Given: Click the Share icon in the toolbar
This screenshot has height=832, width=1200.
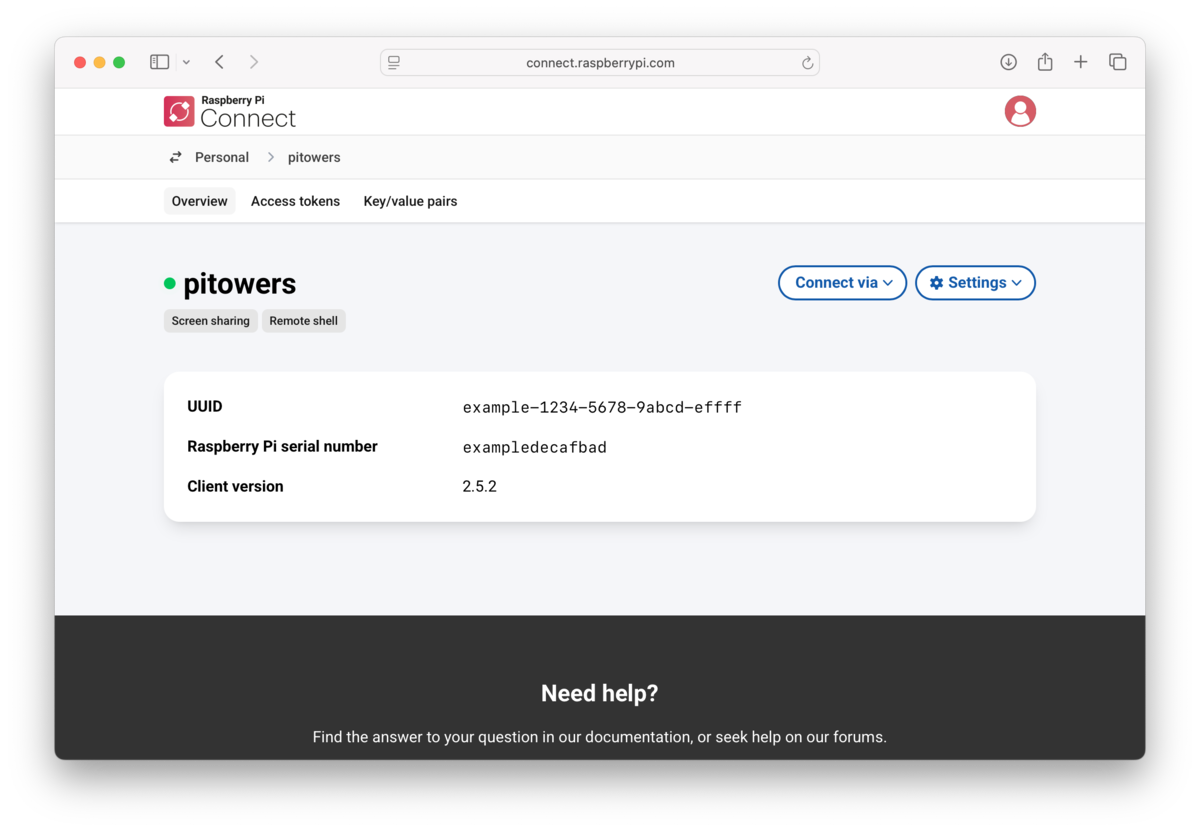Looking at the screenshot, I should (x=1044, y=61).
